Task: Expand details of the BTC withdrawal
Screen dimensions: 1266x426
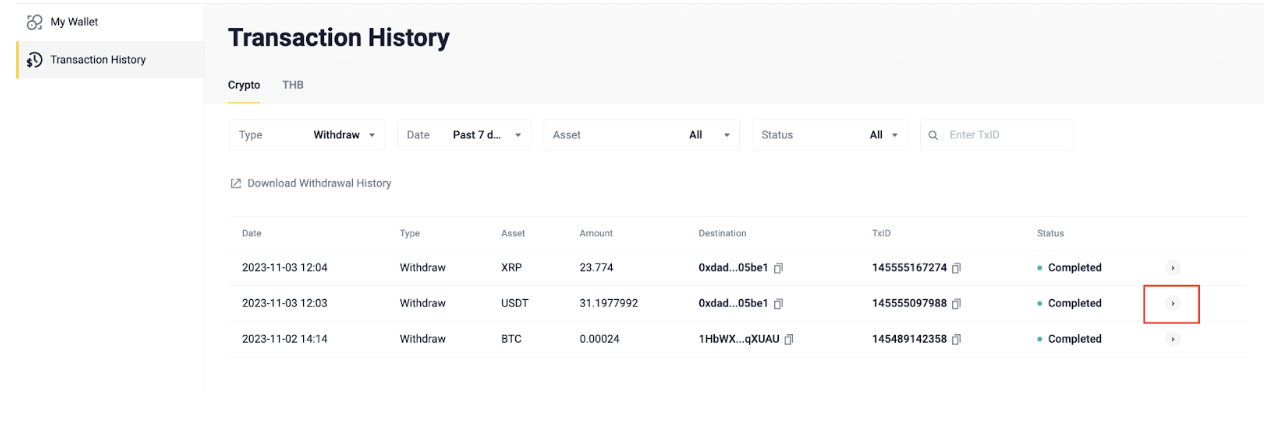Action: pos(1173,340)
